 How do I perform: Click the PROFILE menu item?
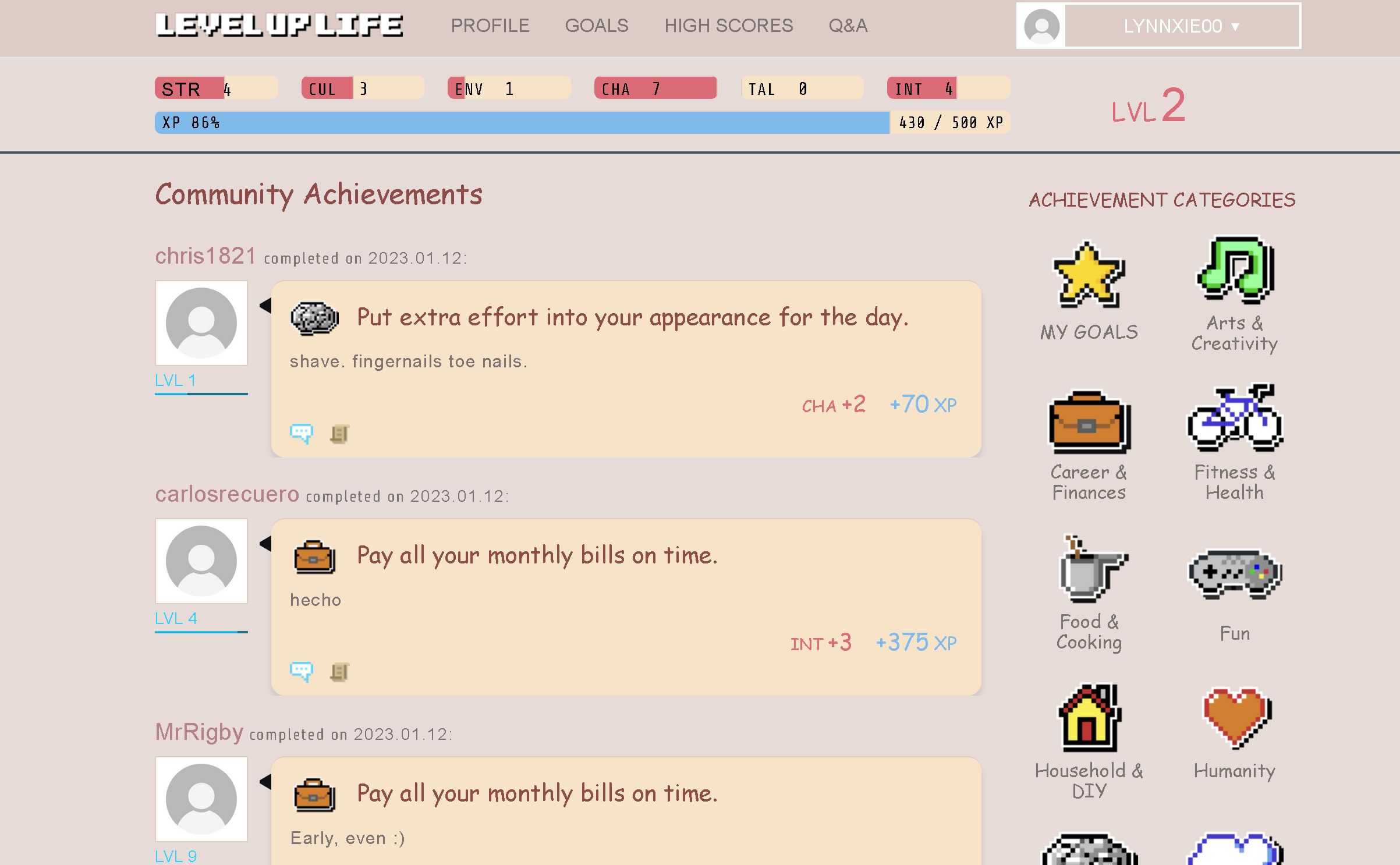(491, 25)
